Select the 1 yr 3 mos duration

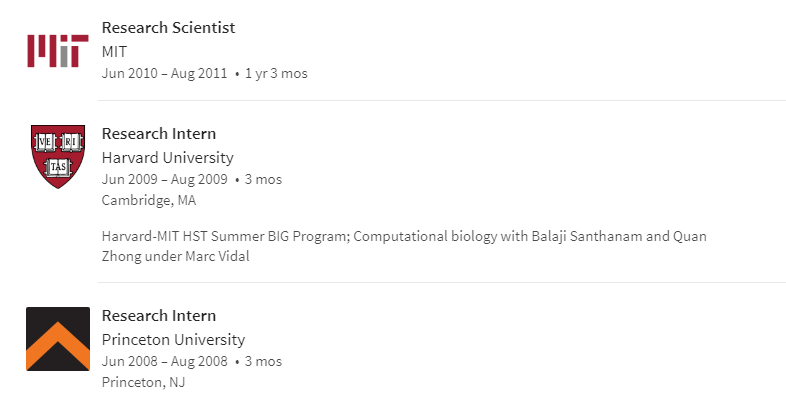(276, 73)
